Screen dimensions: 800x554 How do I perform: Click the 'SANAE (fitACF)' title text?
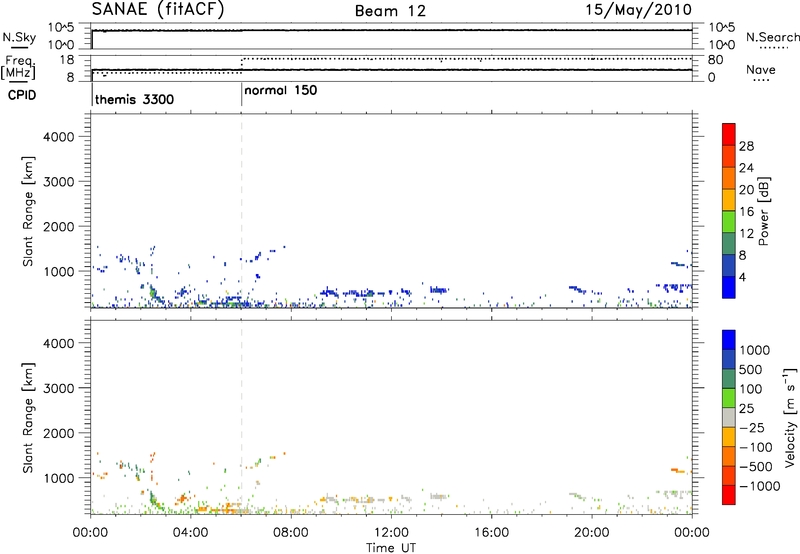[158, 10]
